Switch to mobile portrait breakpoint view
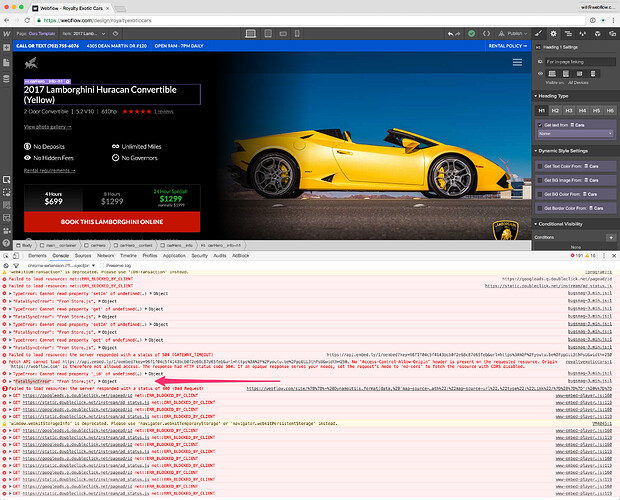Image resolution: width=620 pixels, height=500 pixels. coord(297,34)
